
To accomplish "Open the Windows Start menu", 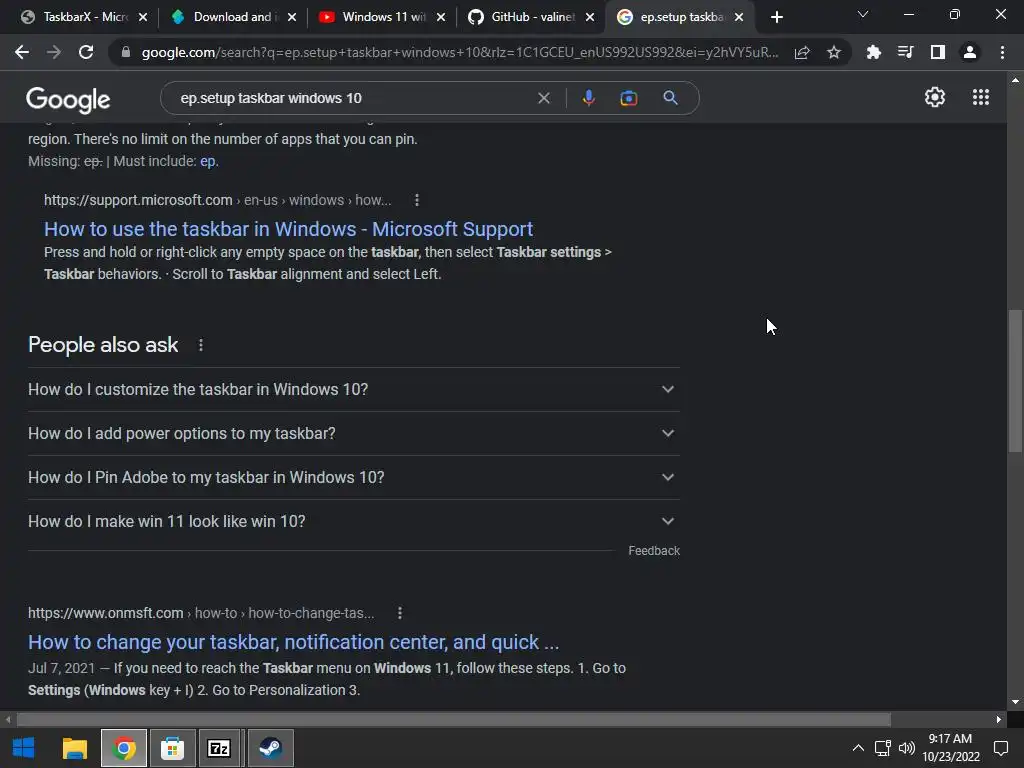I will tap(24, 748).
